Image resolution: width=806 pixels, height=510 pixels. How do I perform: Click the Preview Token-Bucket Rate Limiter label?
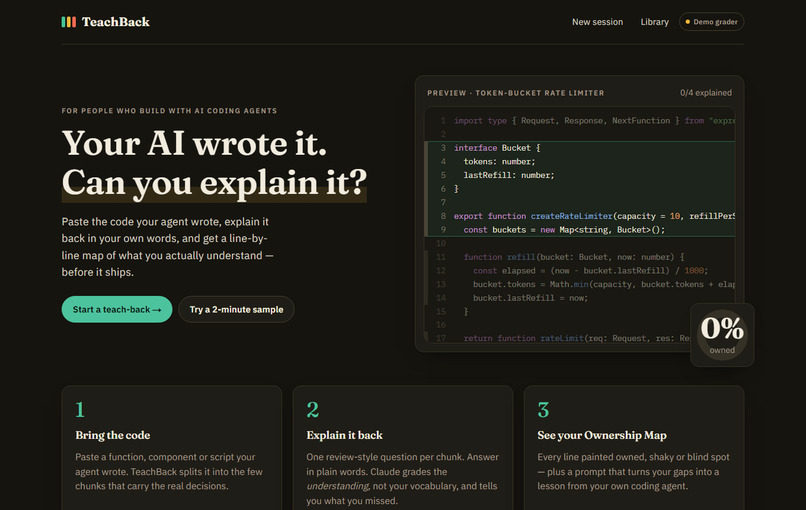tap(516, 93)
